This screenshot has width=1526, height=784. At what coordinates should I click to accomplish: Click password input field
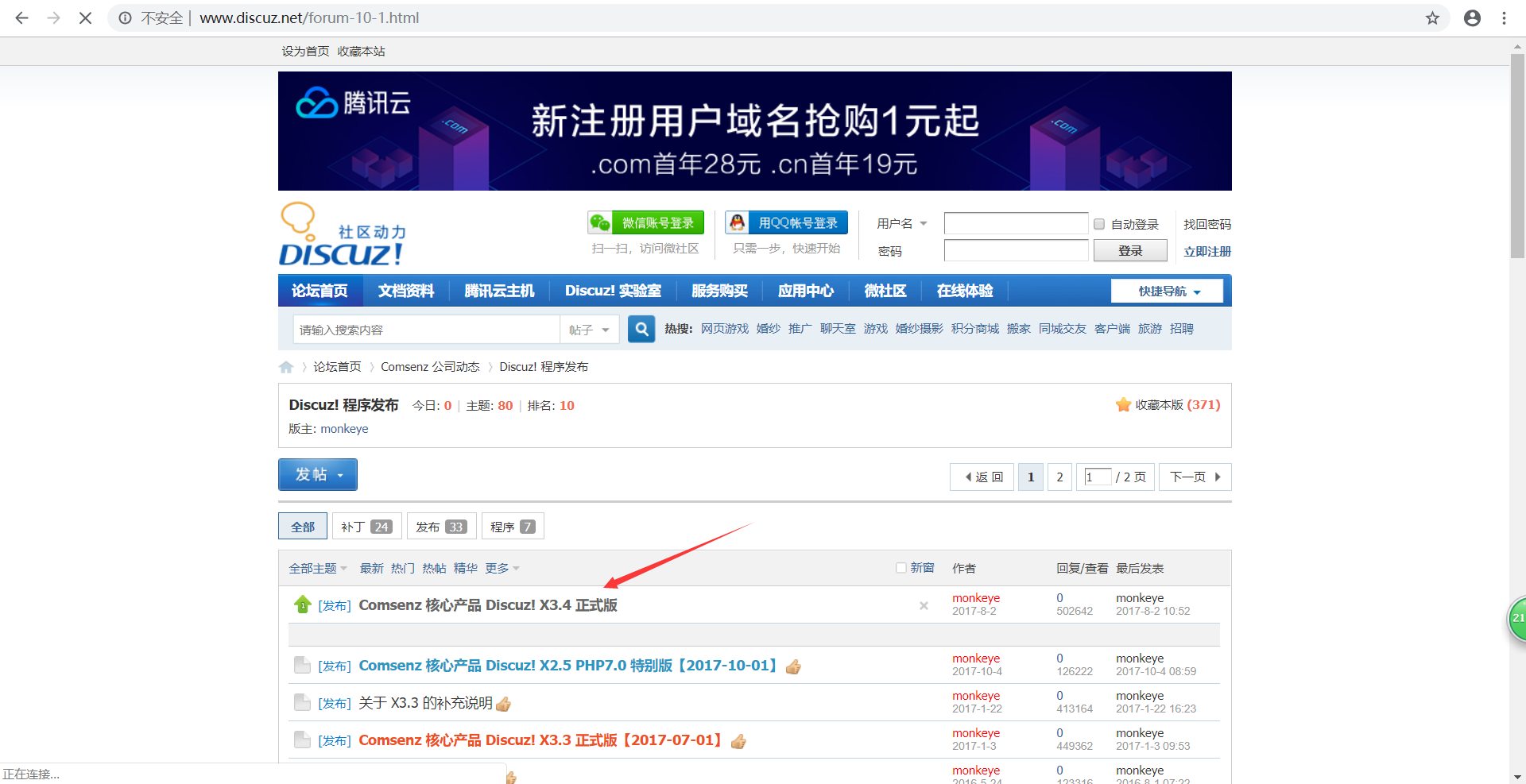[x=1016, y=250]
